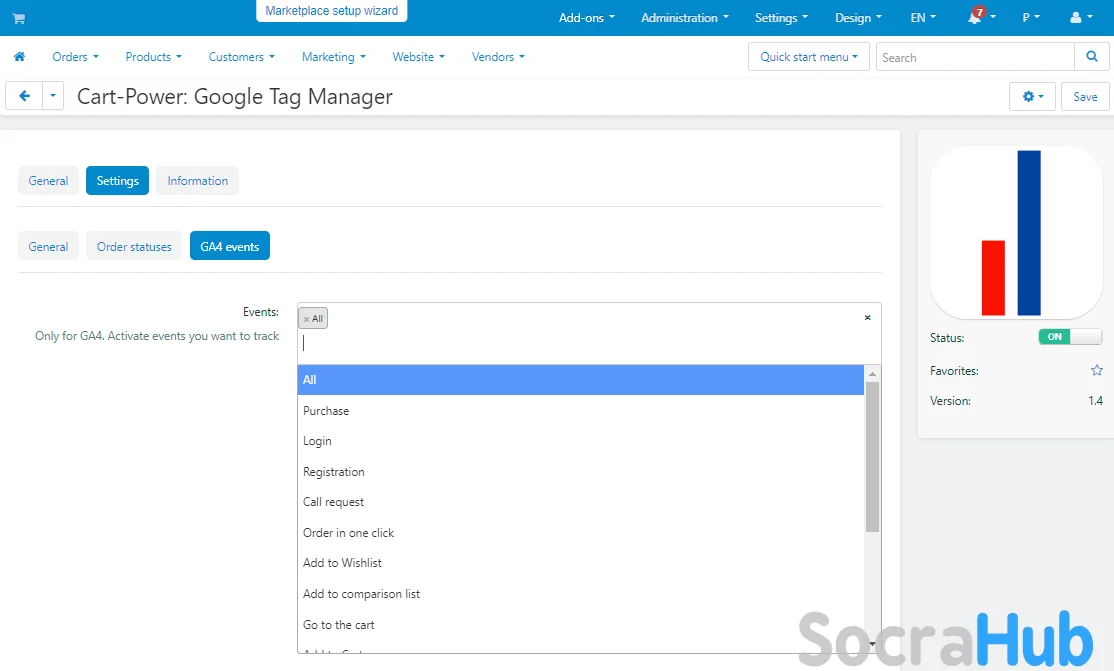Open the Quick start menu dropdown
The width and height of the screenshot is (1114, 671).
(x=808, y=57)
